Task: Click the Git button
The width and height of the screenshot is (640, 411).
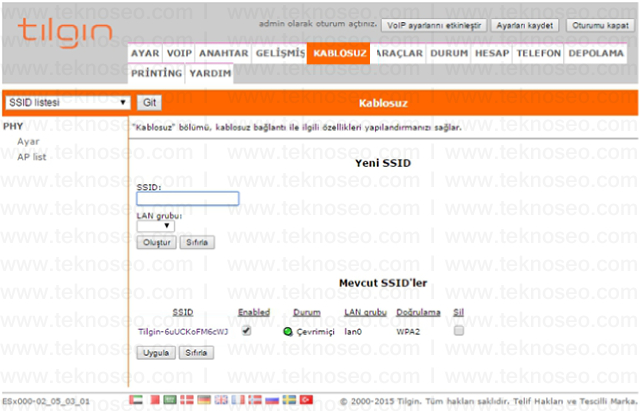Action: (x=149, y=102)
